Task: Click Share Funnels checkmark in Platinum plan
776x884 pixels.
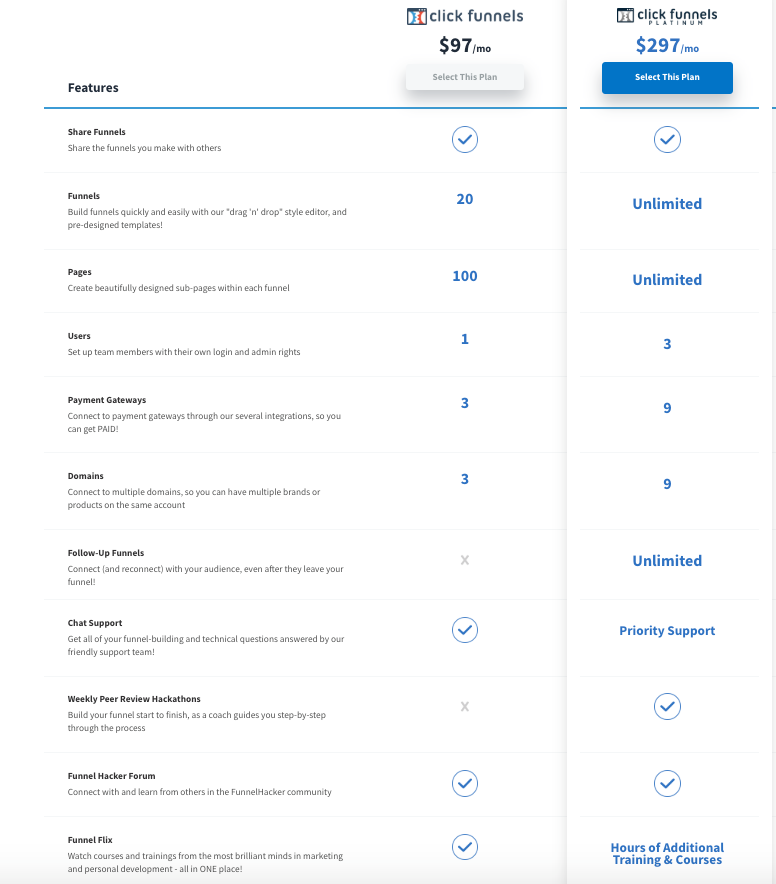Action: (x=667, y=140)
